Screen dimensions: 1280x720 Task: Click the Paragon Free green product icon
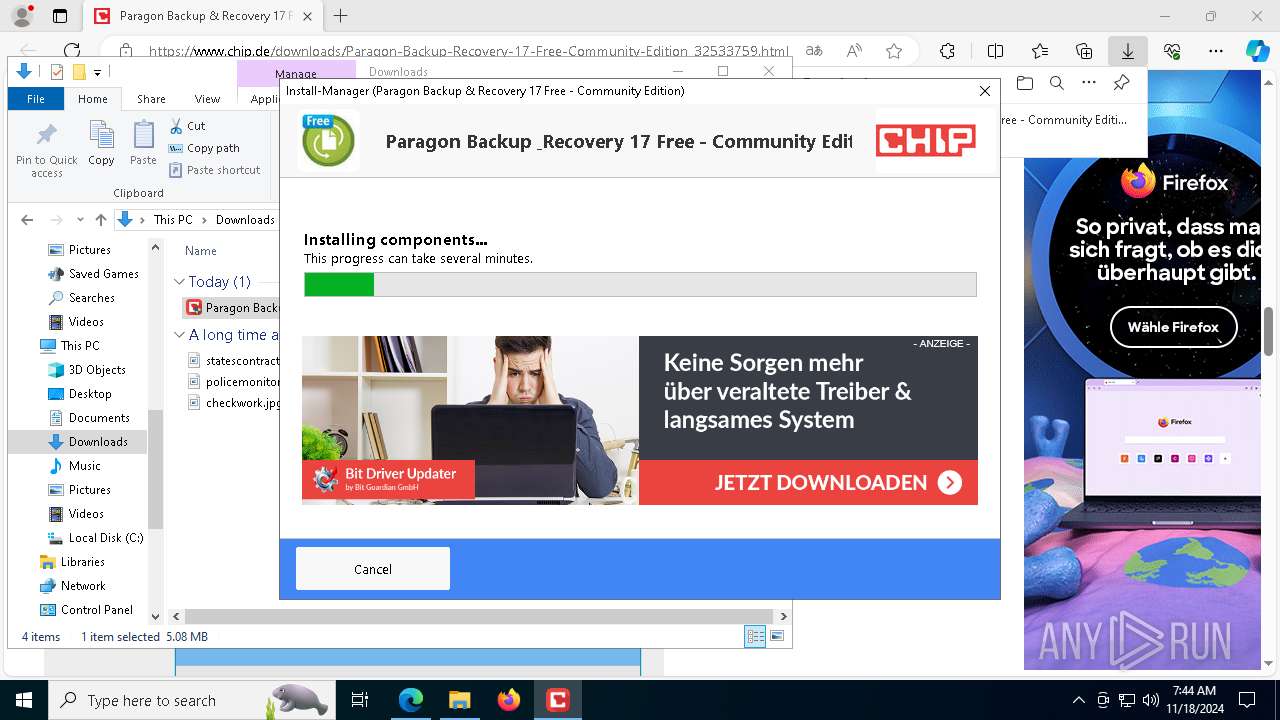(x=328, y=140)
